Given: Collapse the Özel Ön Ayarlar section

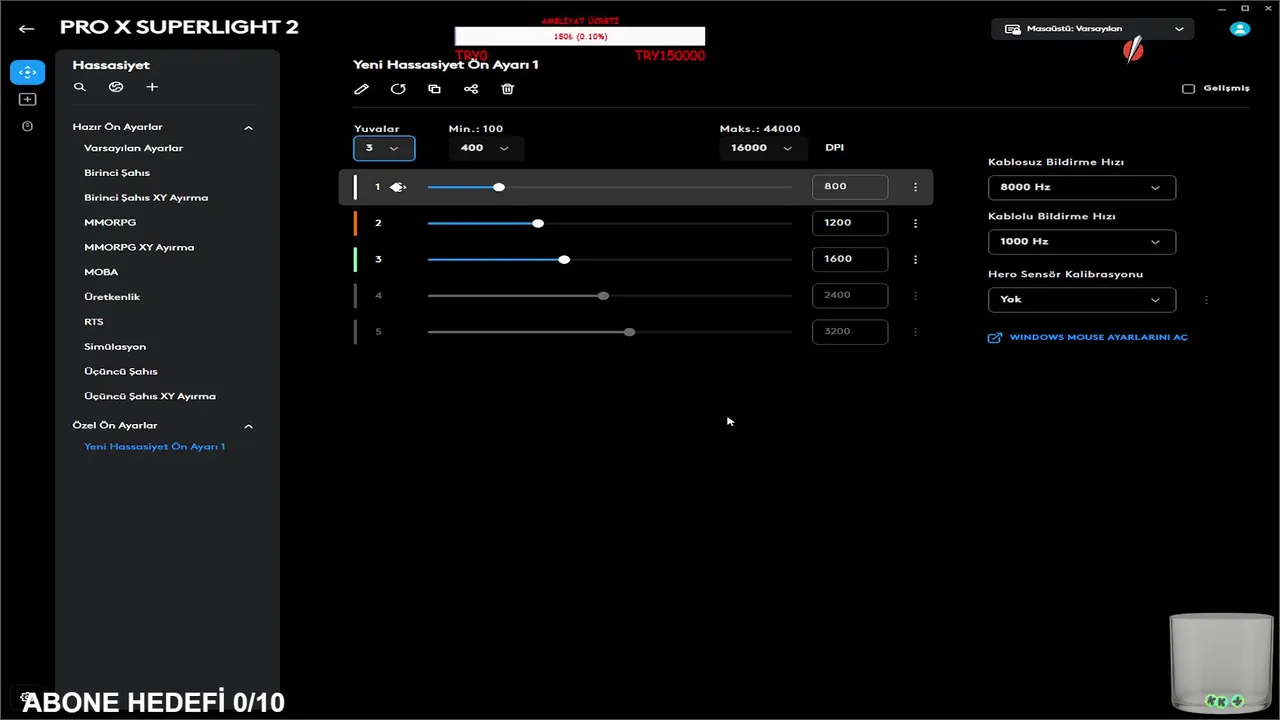Looking at the screenshot, I should click(249, 426).
